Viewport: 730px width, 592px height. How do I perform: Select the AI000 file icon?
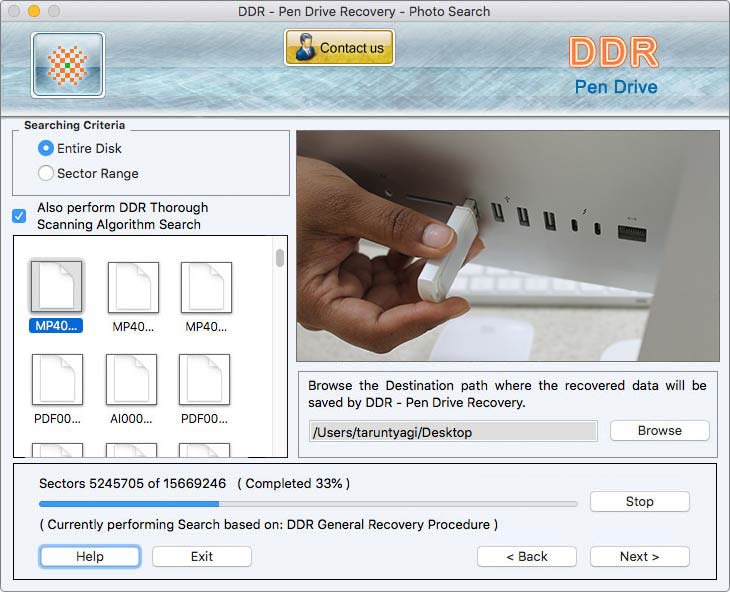click(131, 379)
